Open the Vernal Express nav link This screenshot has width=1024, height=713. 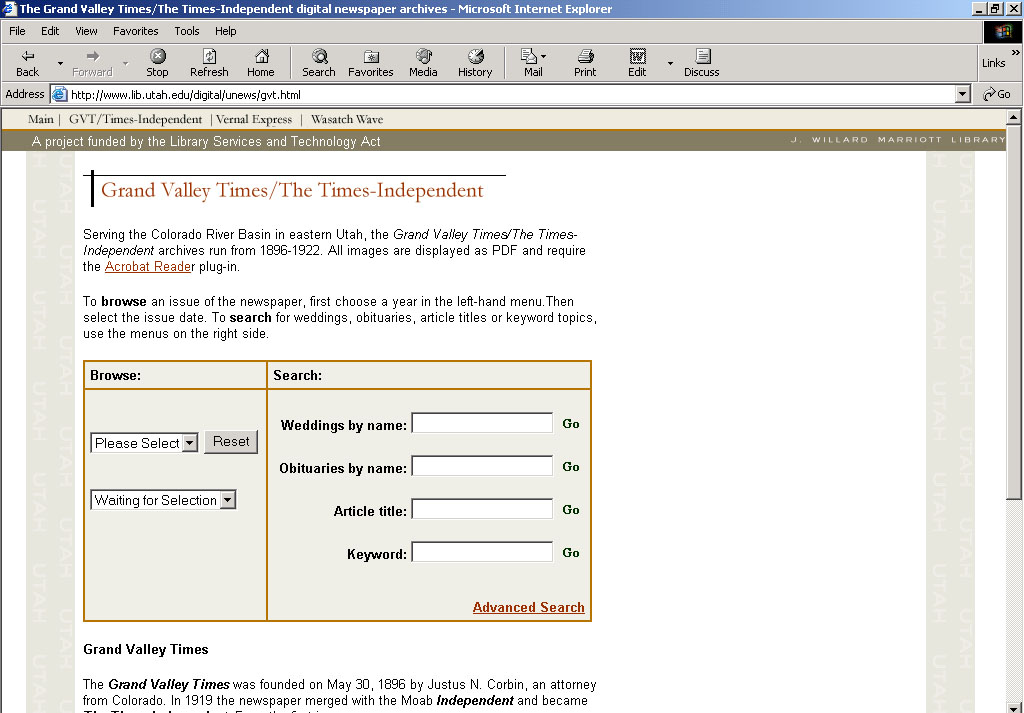coord(253,119)
